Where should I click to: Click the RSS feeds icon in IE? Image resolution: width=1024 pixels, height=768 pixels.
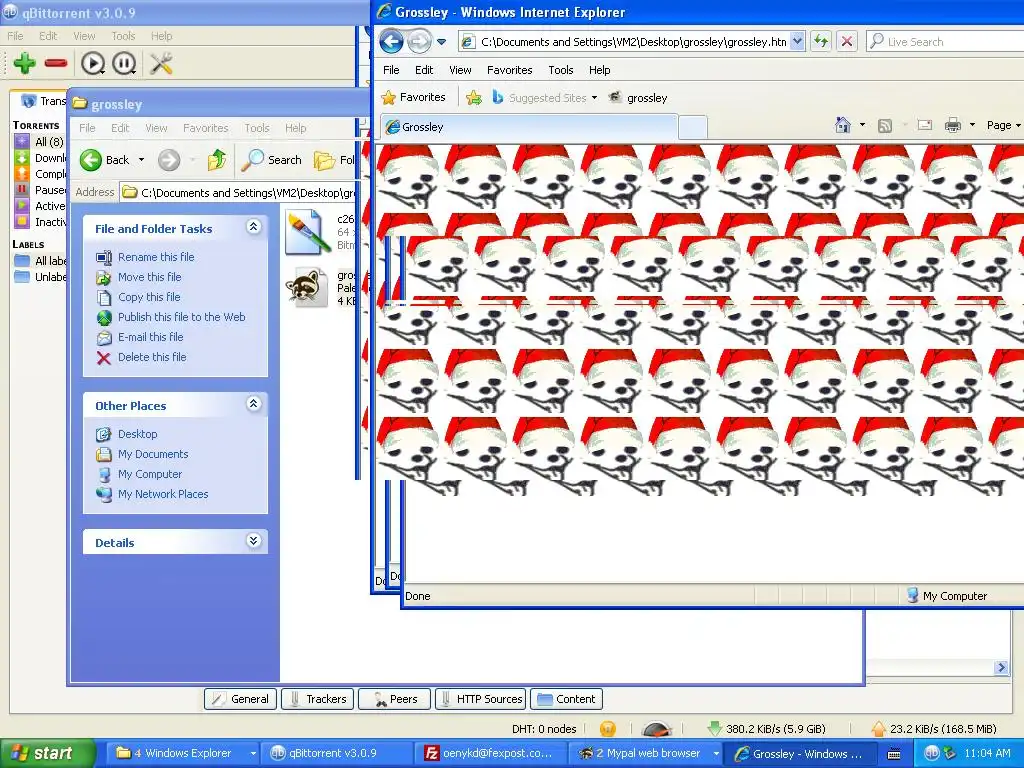tap(885, 125)
